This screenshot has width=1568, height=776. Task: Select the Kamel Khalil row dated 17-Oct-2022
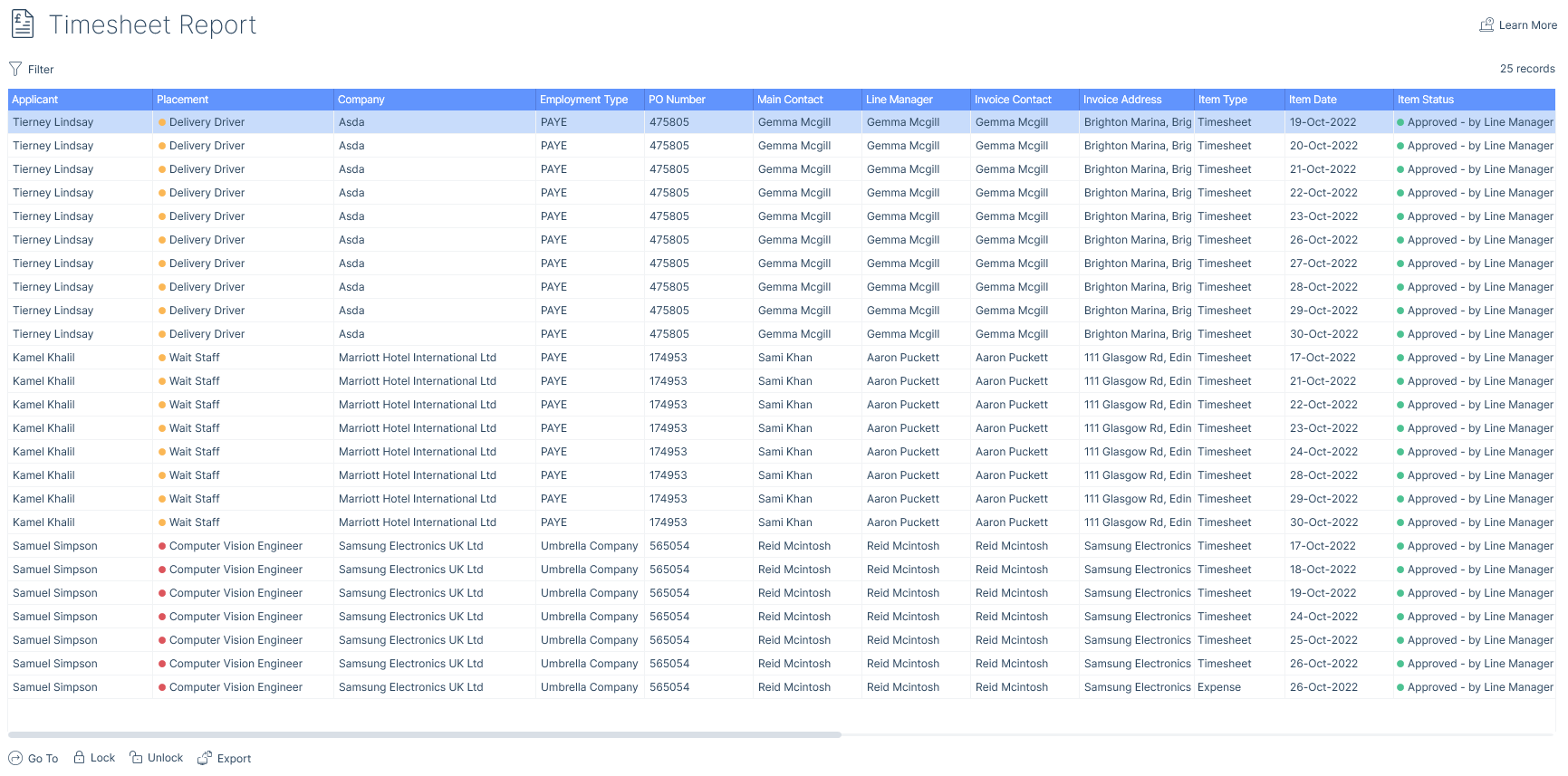click(x=782, y=358)
